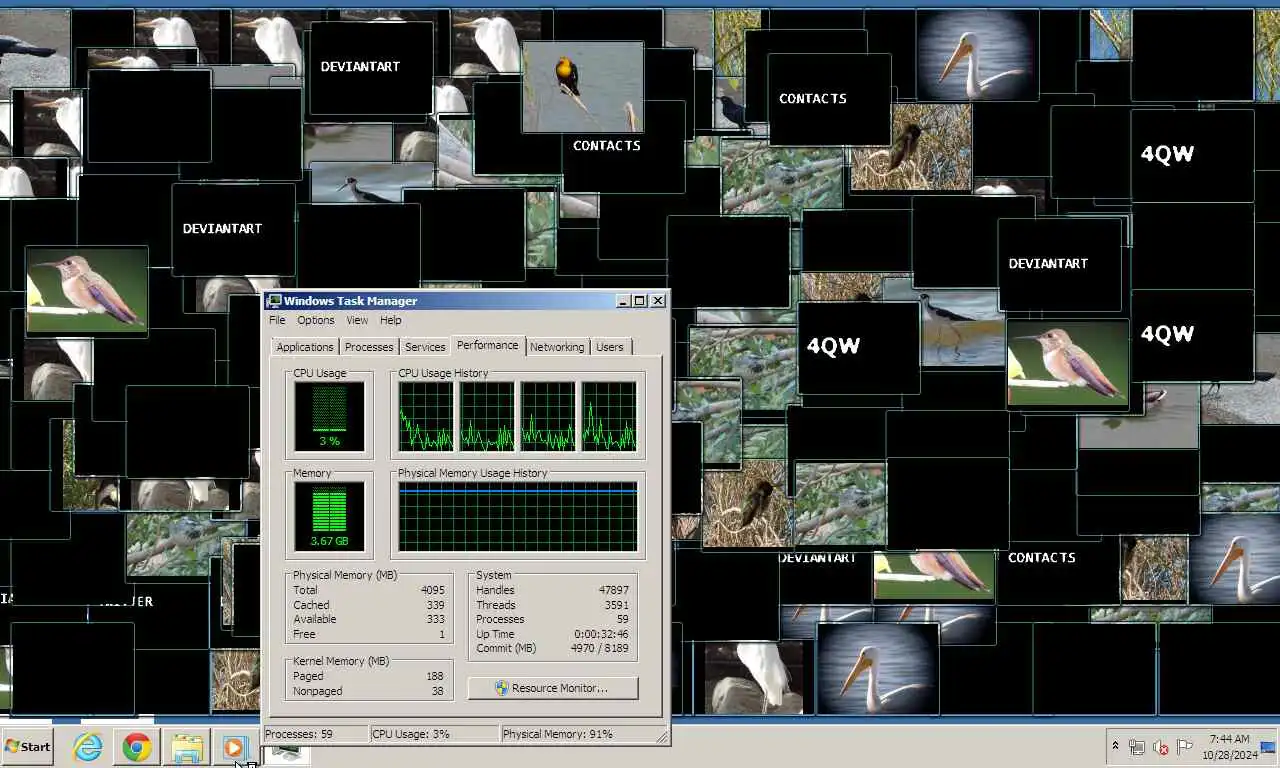1280x768 pixels.
Task: Click the 'Windows Task Manager' title text
Action: [350, 301]
